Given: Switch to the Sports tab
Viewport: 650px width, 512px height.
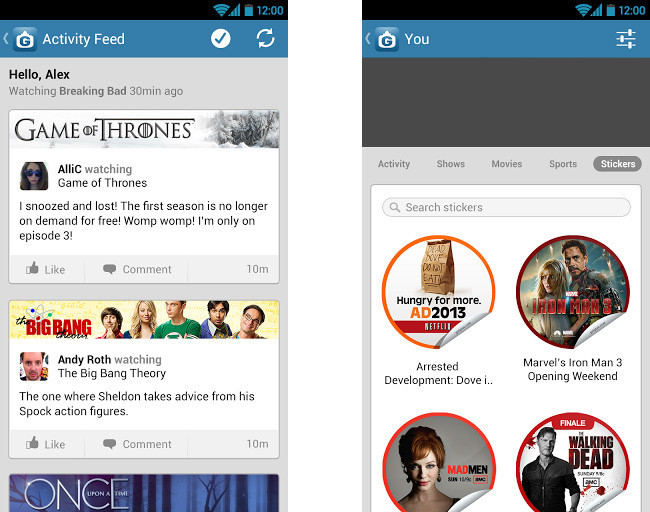Looking at the screenshot, I should [x=563, y=164].
